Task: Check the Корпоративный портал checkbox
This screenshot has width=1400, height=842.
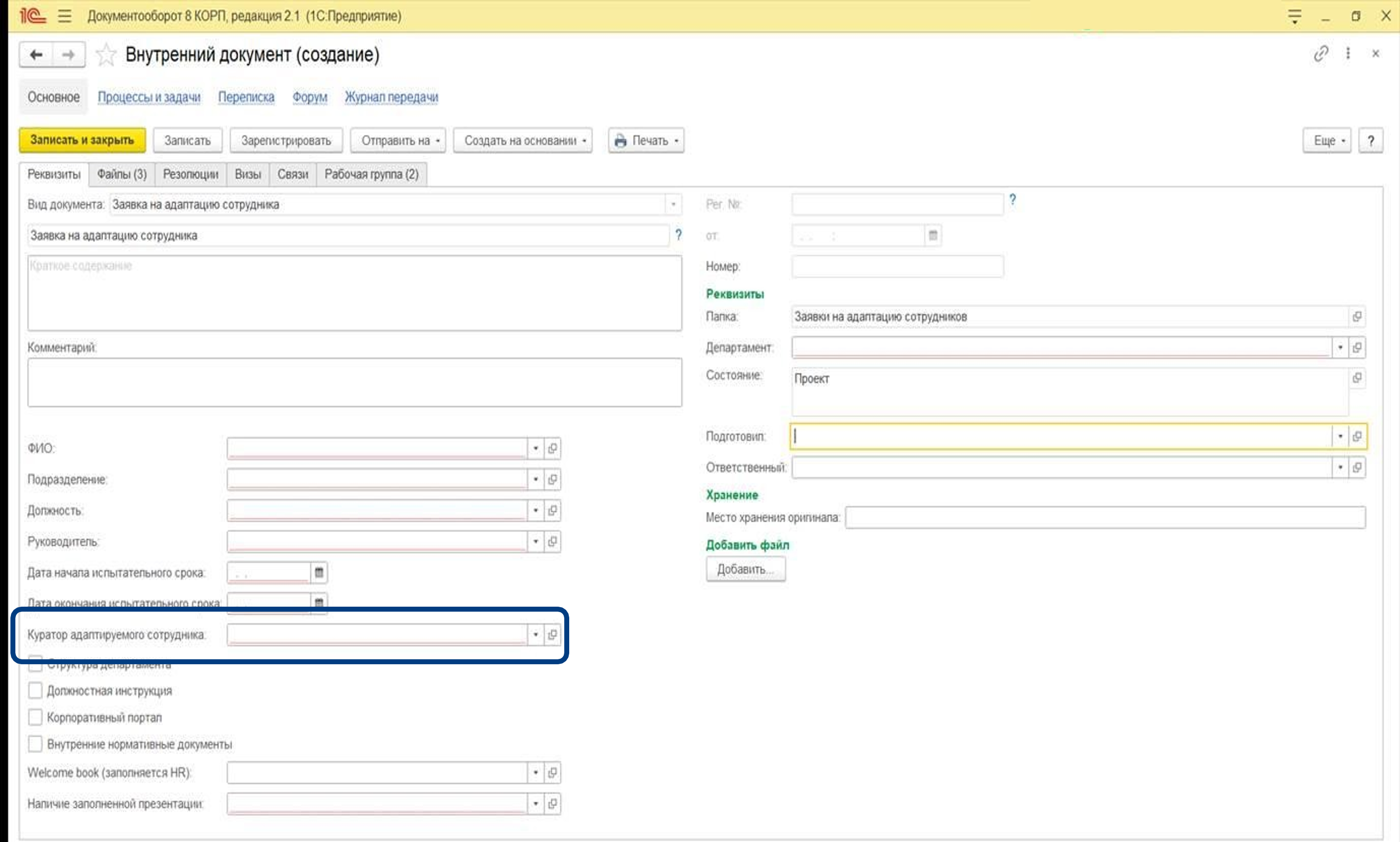Action: pyautogui.click(x=35, y=717)
